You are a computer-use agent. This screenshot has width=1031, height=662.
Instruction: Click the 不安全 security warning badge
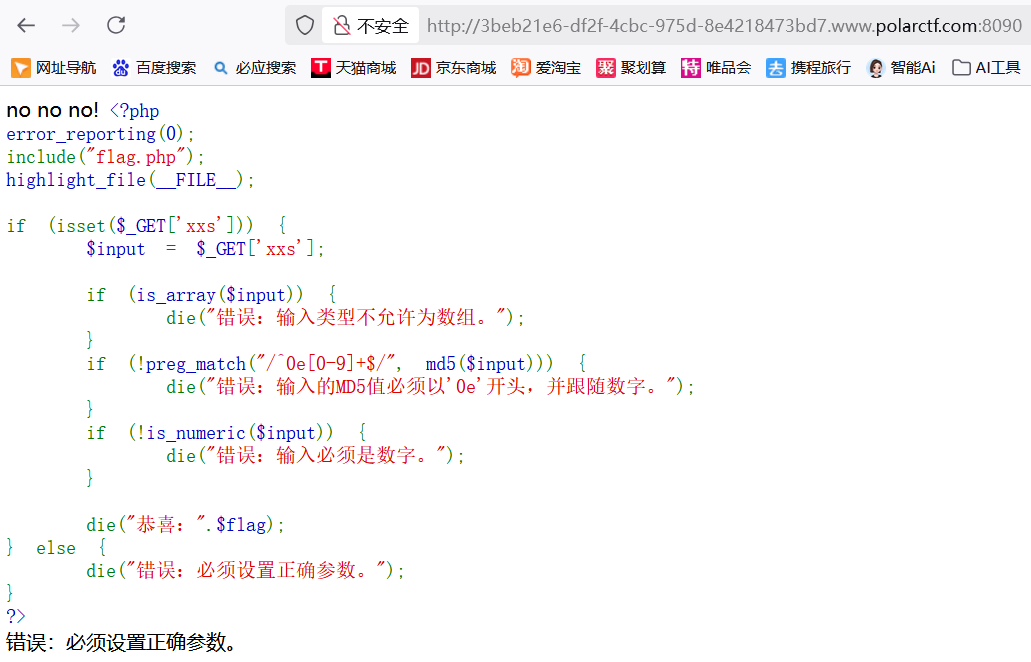(370, 26)
